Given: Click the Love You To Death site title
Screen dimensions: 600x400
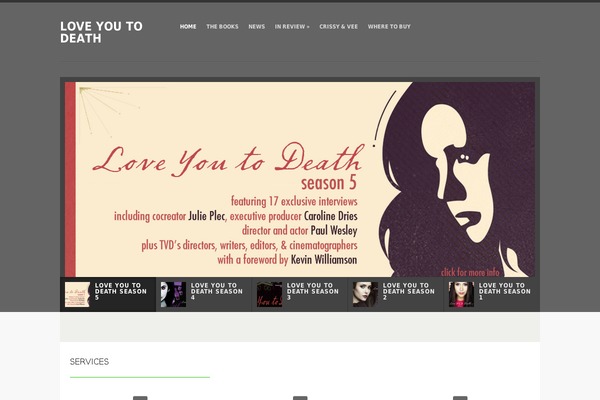Looking at the screenshot, I should pos(101,32).
